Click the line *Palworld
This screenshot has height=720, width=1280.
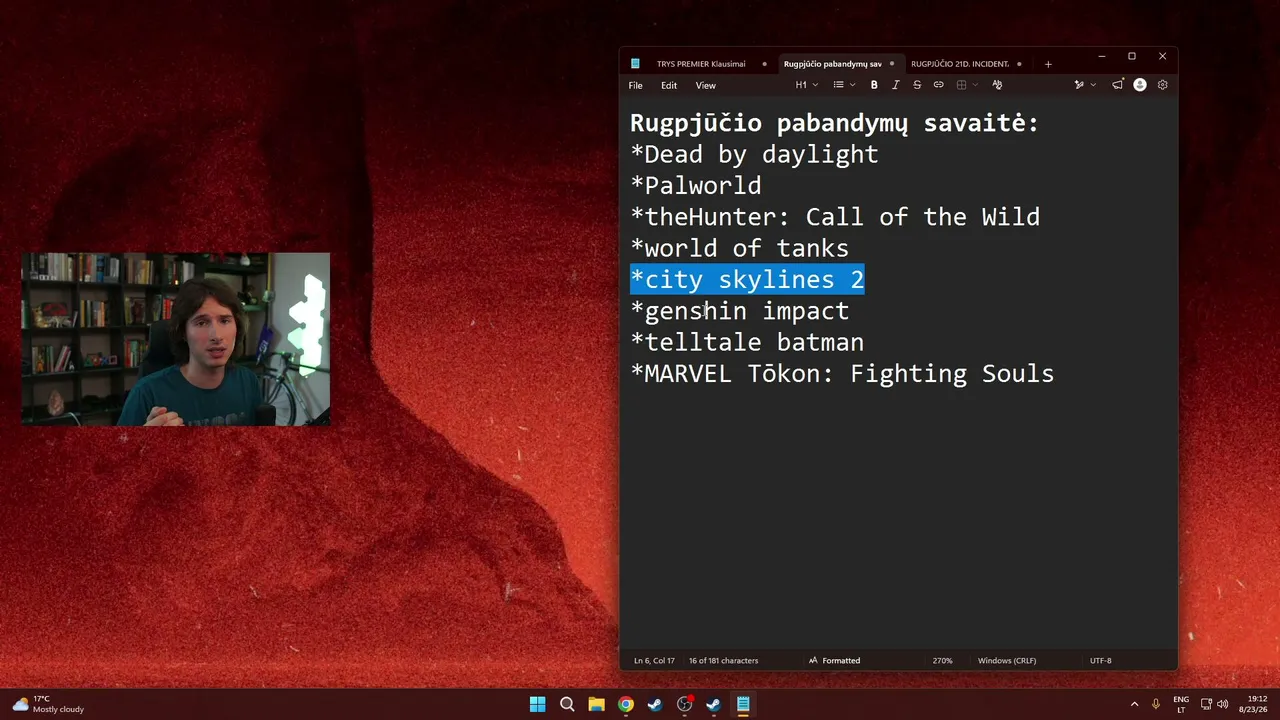pos(696,186)
